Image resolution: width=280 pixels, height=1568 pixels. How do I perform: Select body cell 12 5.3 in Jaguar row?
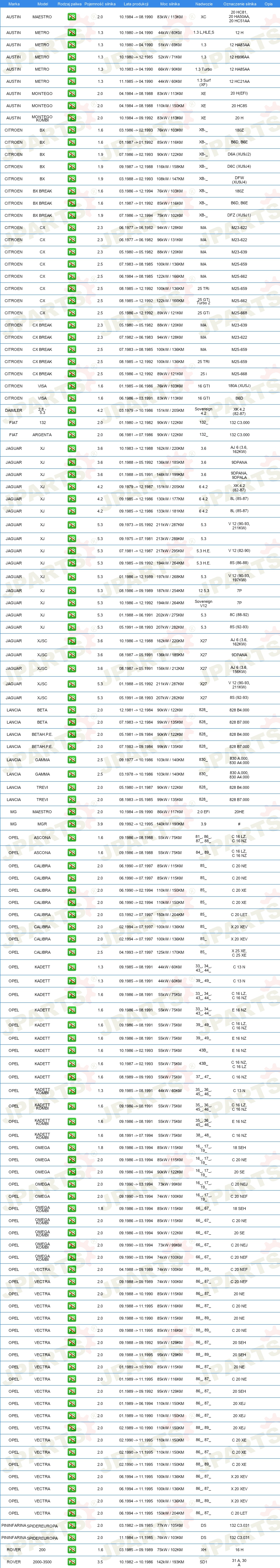[203, 591]
